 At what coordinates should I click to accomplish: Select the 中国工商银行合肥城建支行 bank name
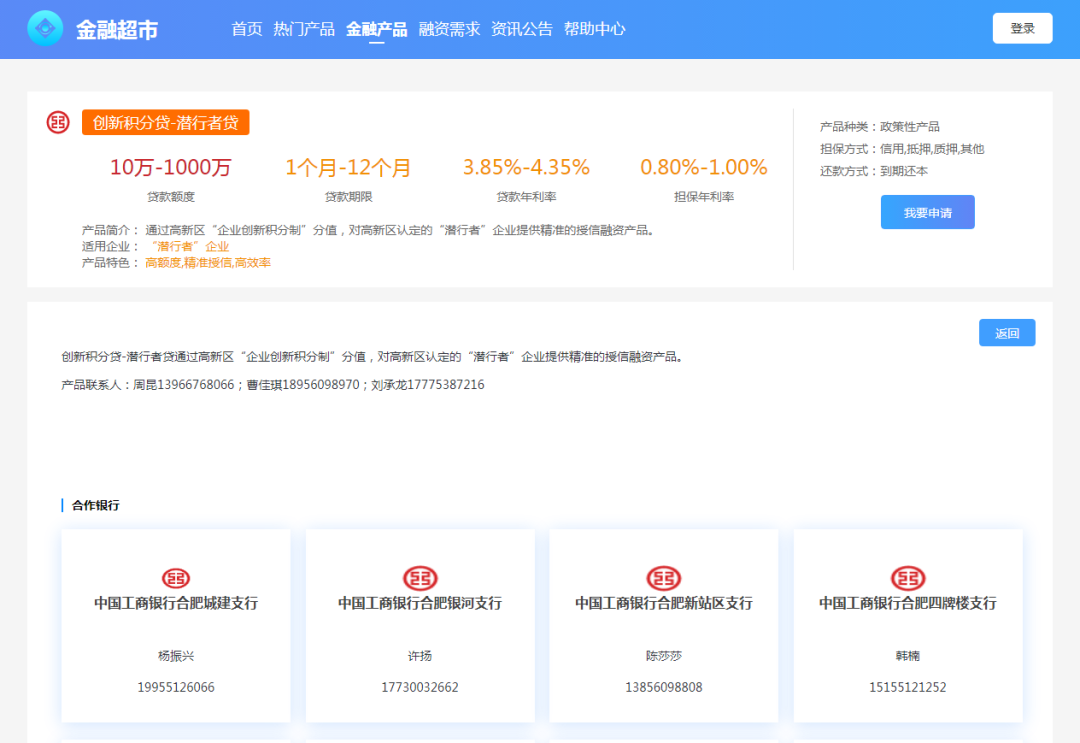click(x=176, y=603)
